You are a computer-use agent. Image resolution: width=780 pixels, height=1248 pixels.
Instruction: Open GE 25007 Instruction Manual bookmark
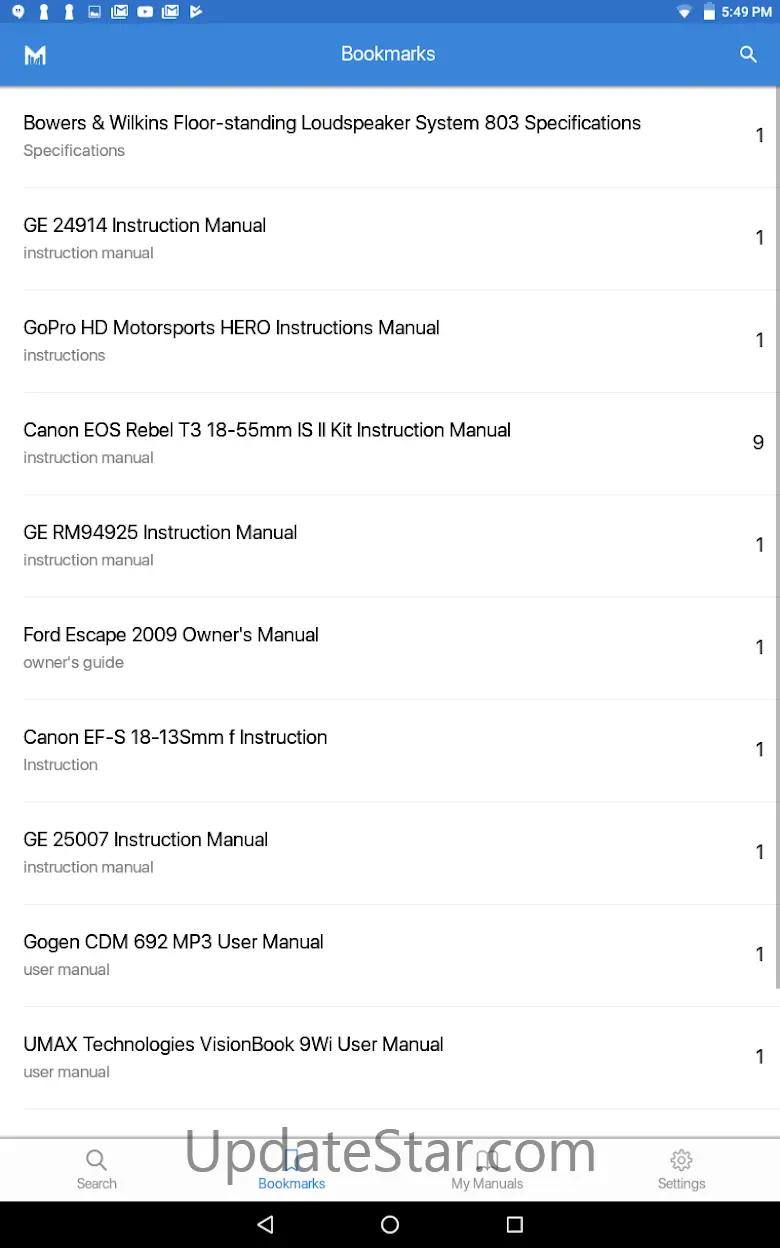(146, 851)
